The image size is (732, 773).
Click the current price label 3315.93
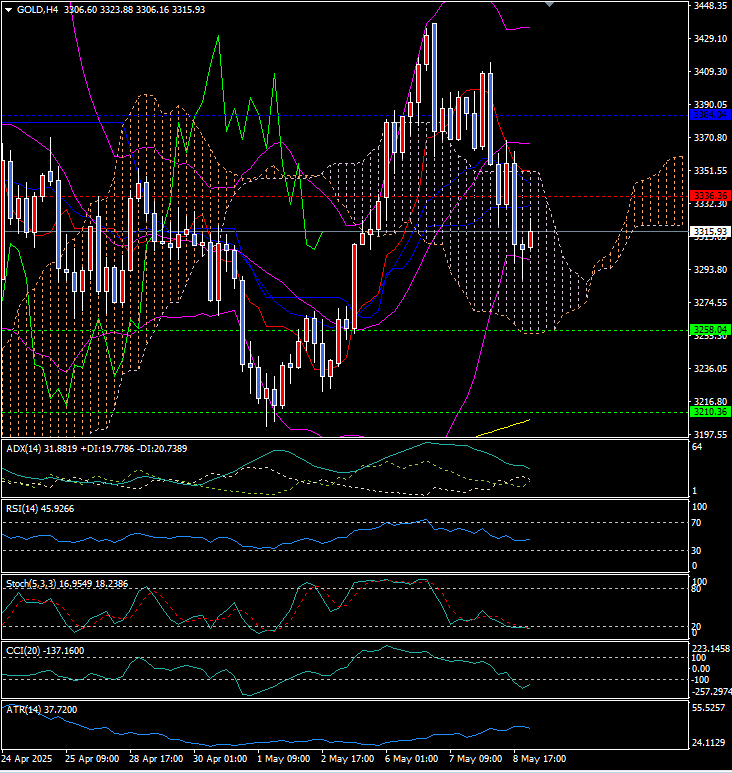[x=710, y=231]
